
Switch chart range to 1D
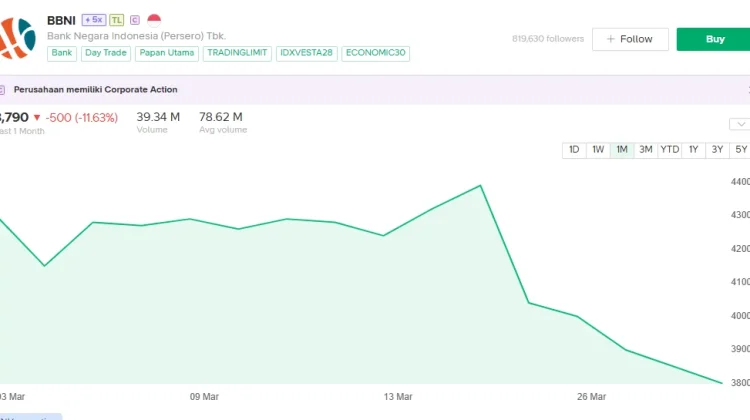(574, 150)
